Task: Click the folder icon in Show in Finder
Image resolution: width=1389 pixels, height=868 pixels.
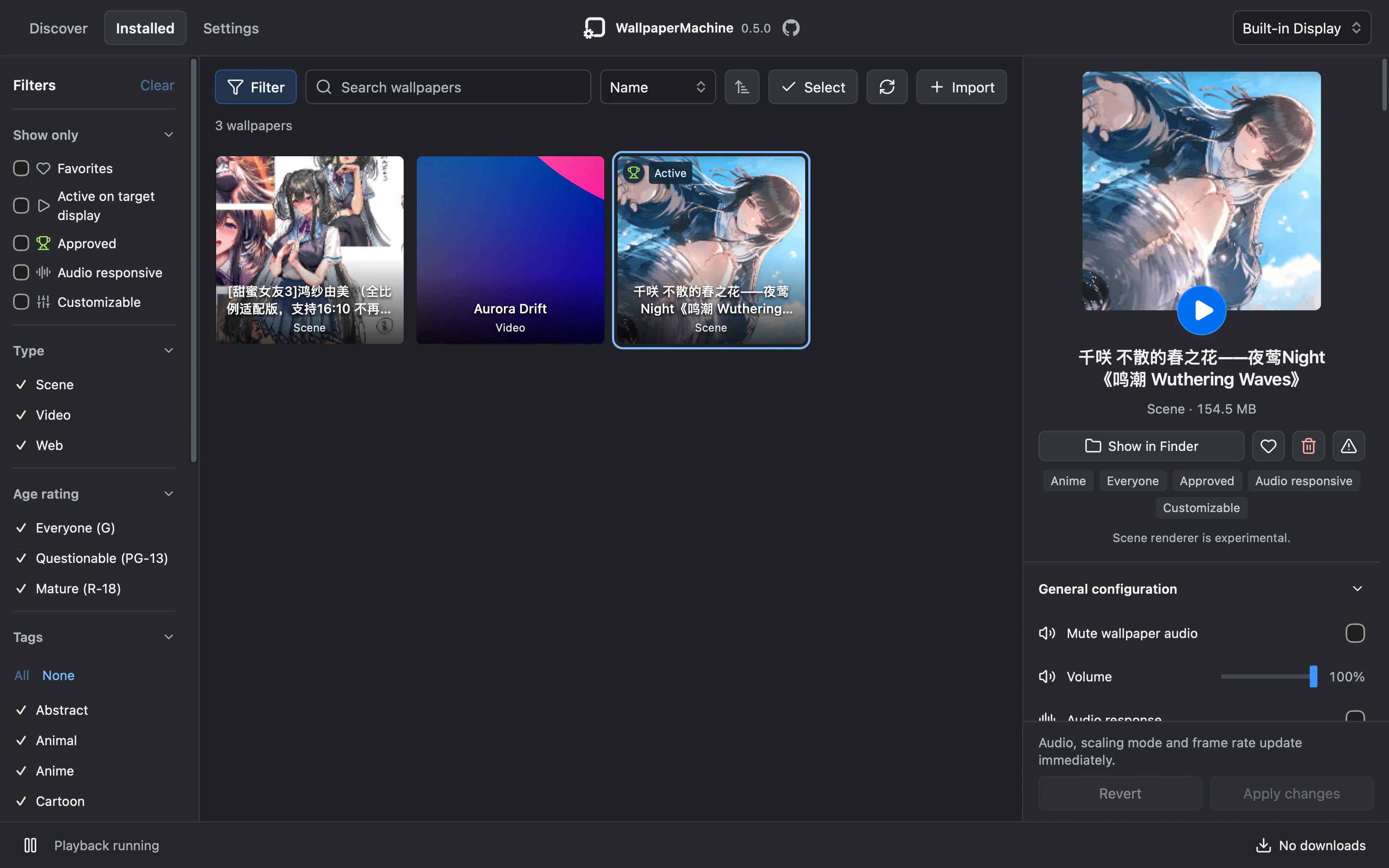Action: click(1093, 445)
